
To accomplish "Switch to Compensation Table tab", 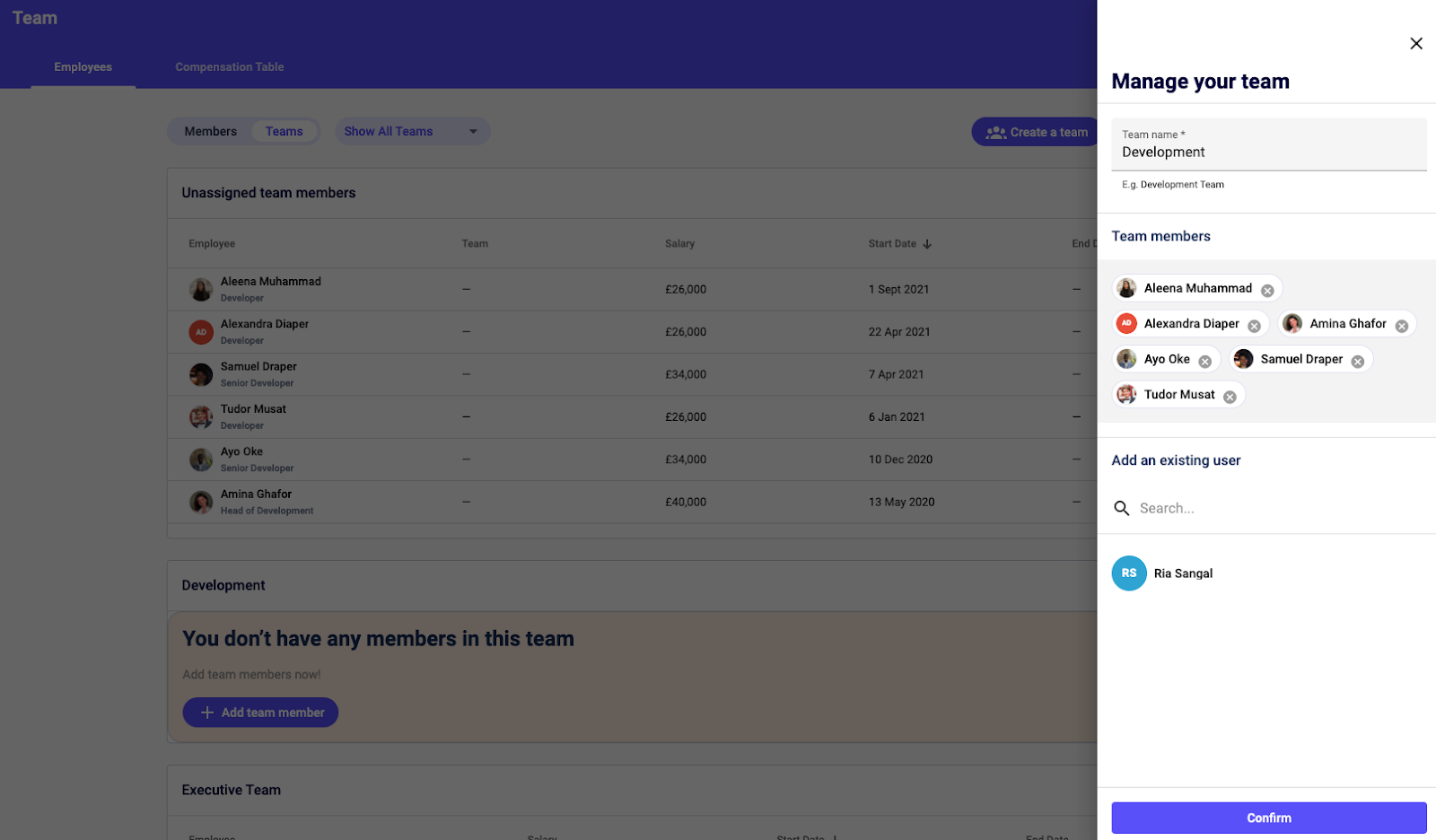I will pos(230,67).
